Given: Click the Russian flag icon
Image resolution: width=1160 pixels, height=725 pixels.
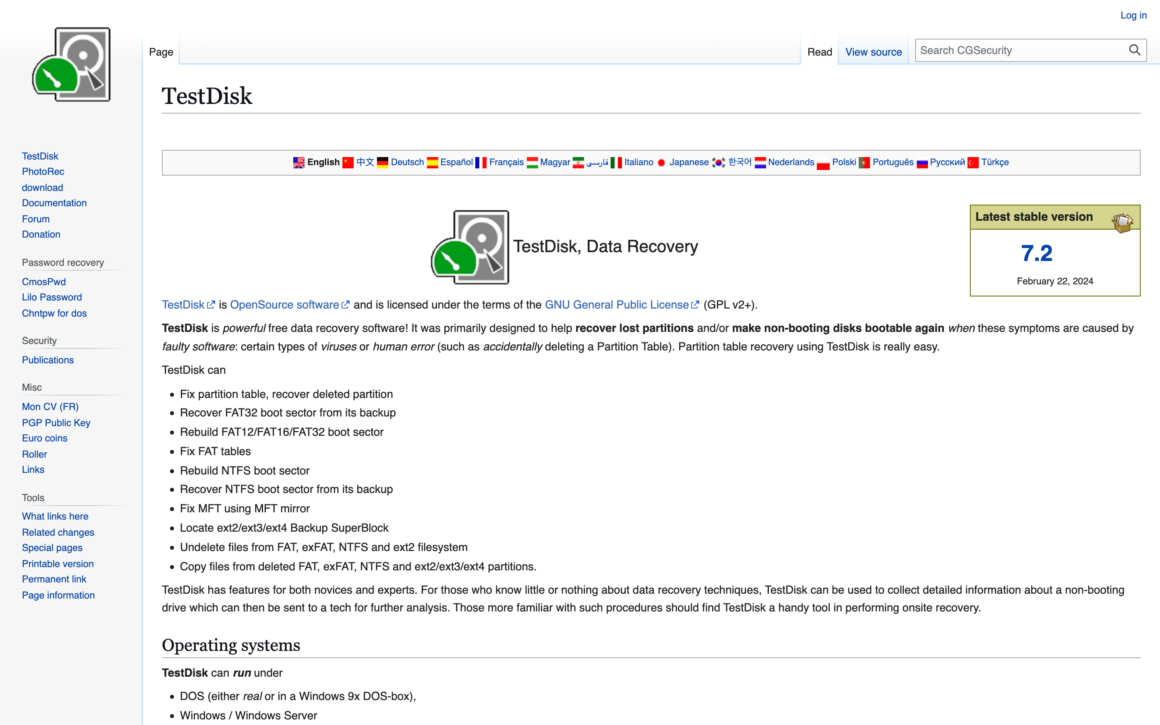Looking at the screenshot, I should (x=922, y=163).
